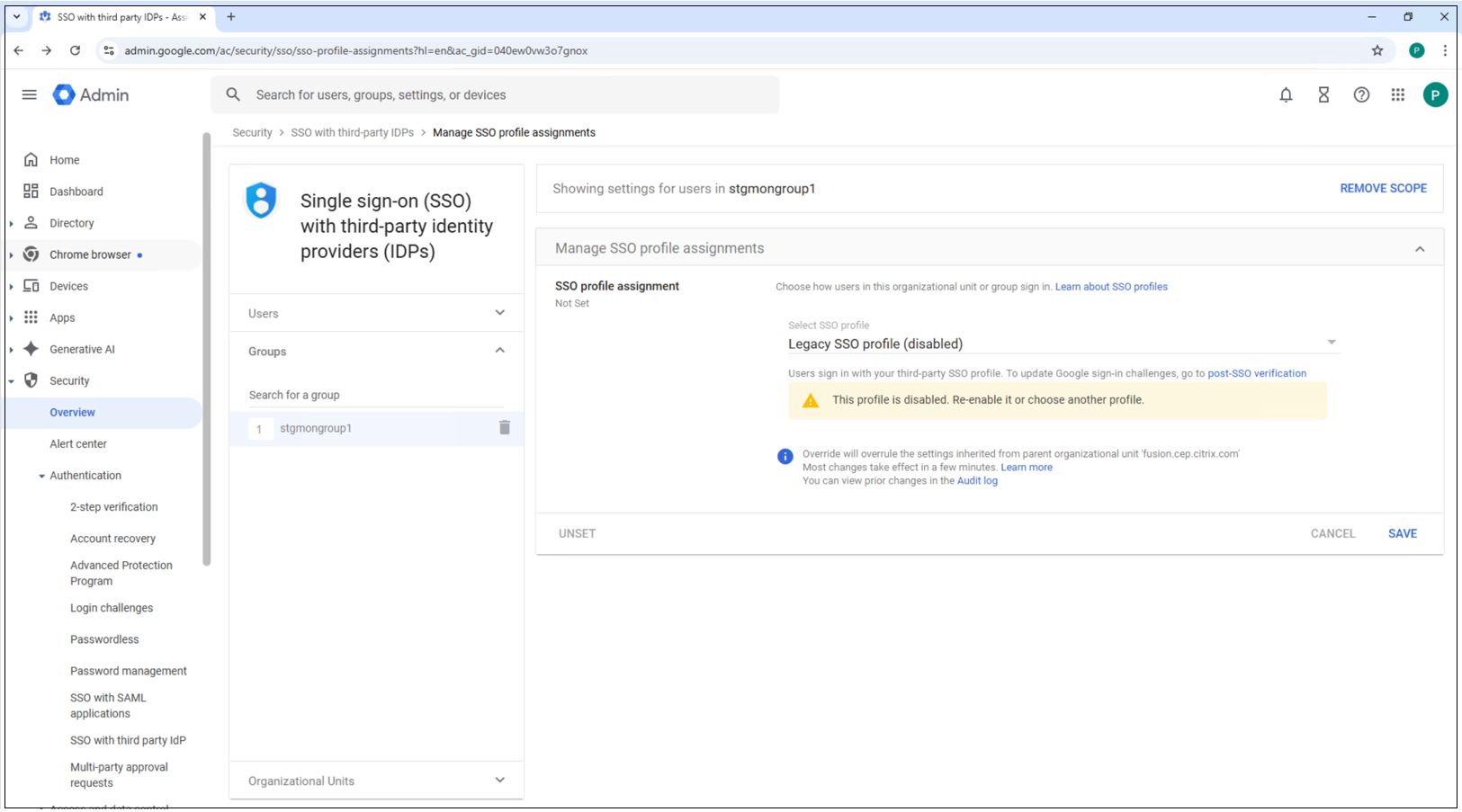
Task: Open the help question mark icon
Action: pyautogui.click(x=1361, y=94)
